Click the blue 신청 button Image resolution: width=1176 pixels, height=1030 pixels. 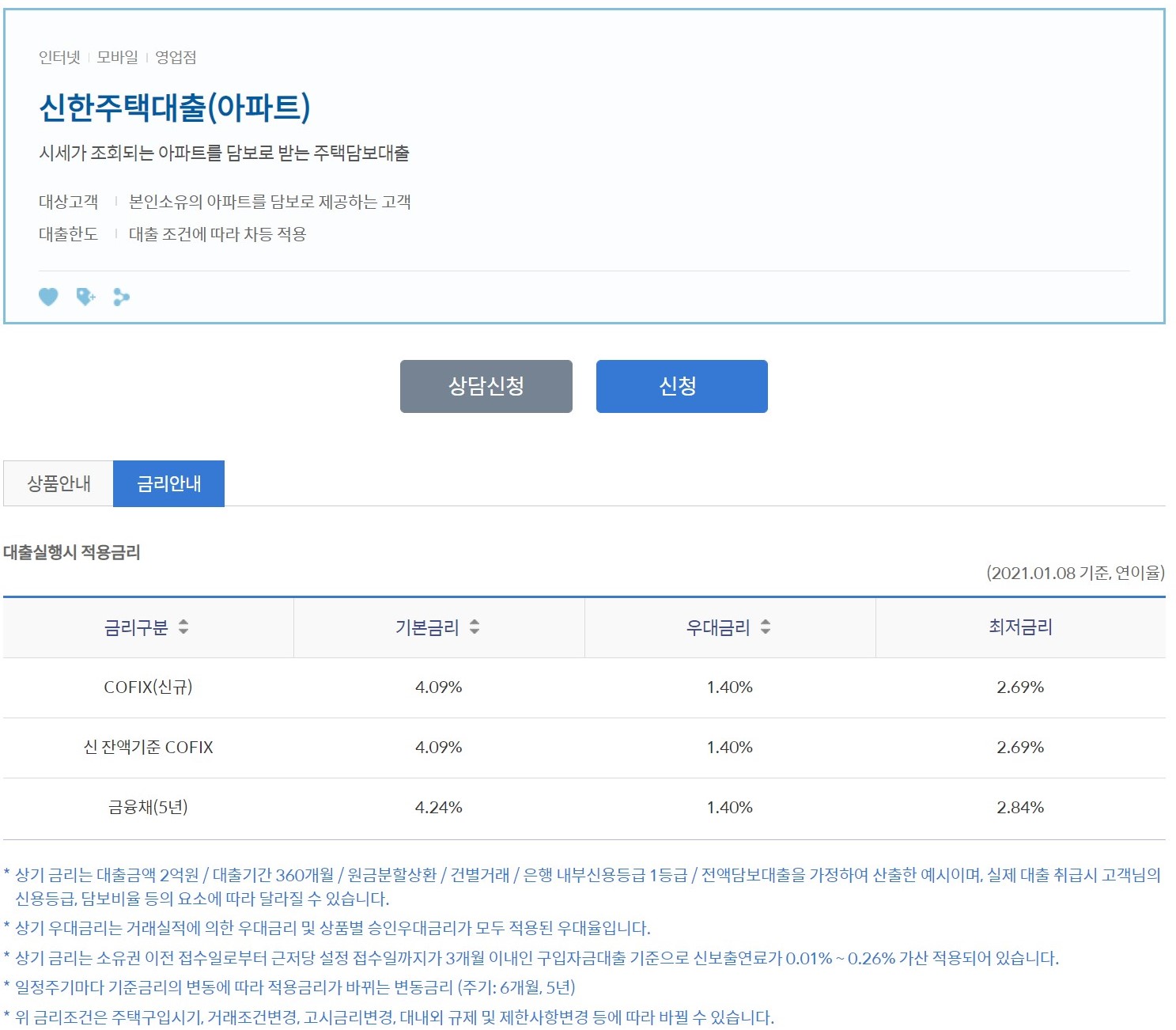(682, 386)
